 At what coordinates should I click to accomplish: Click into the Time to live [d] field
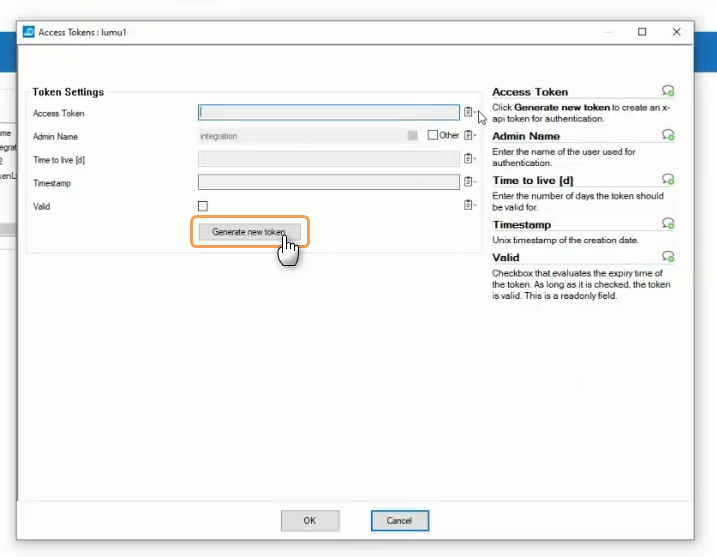coord(328,159)
